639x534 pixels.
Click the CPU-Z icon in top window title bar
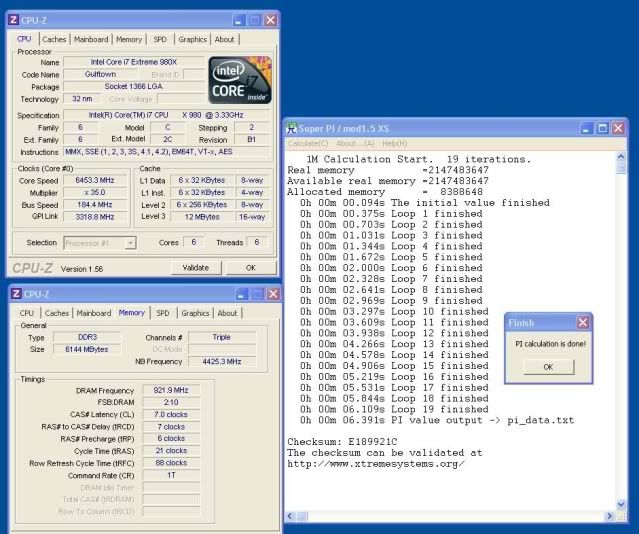11,19
